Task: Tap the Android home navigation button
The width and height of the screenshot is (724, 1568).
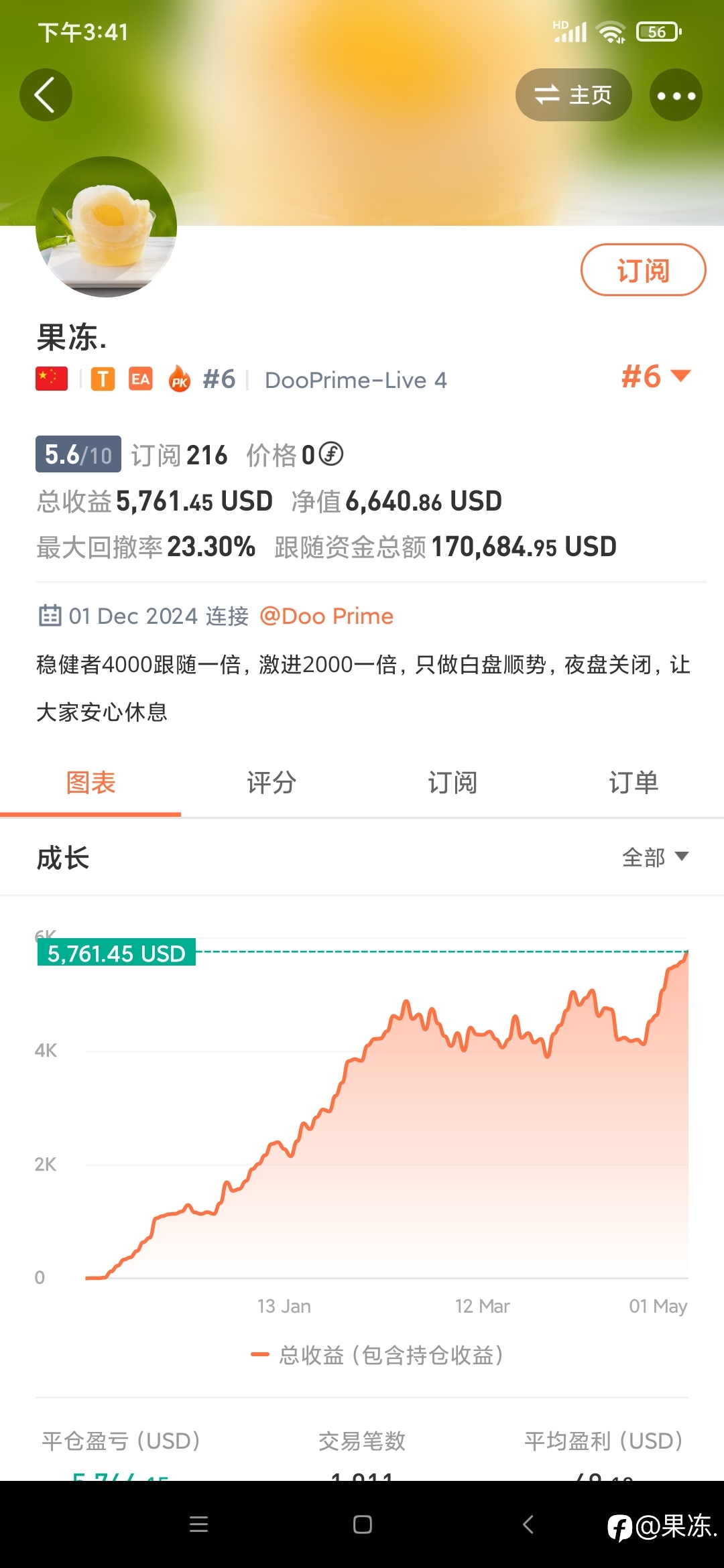Action: (363, 1524)
